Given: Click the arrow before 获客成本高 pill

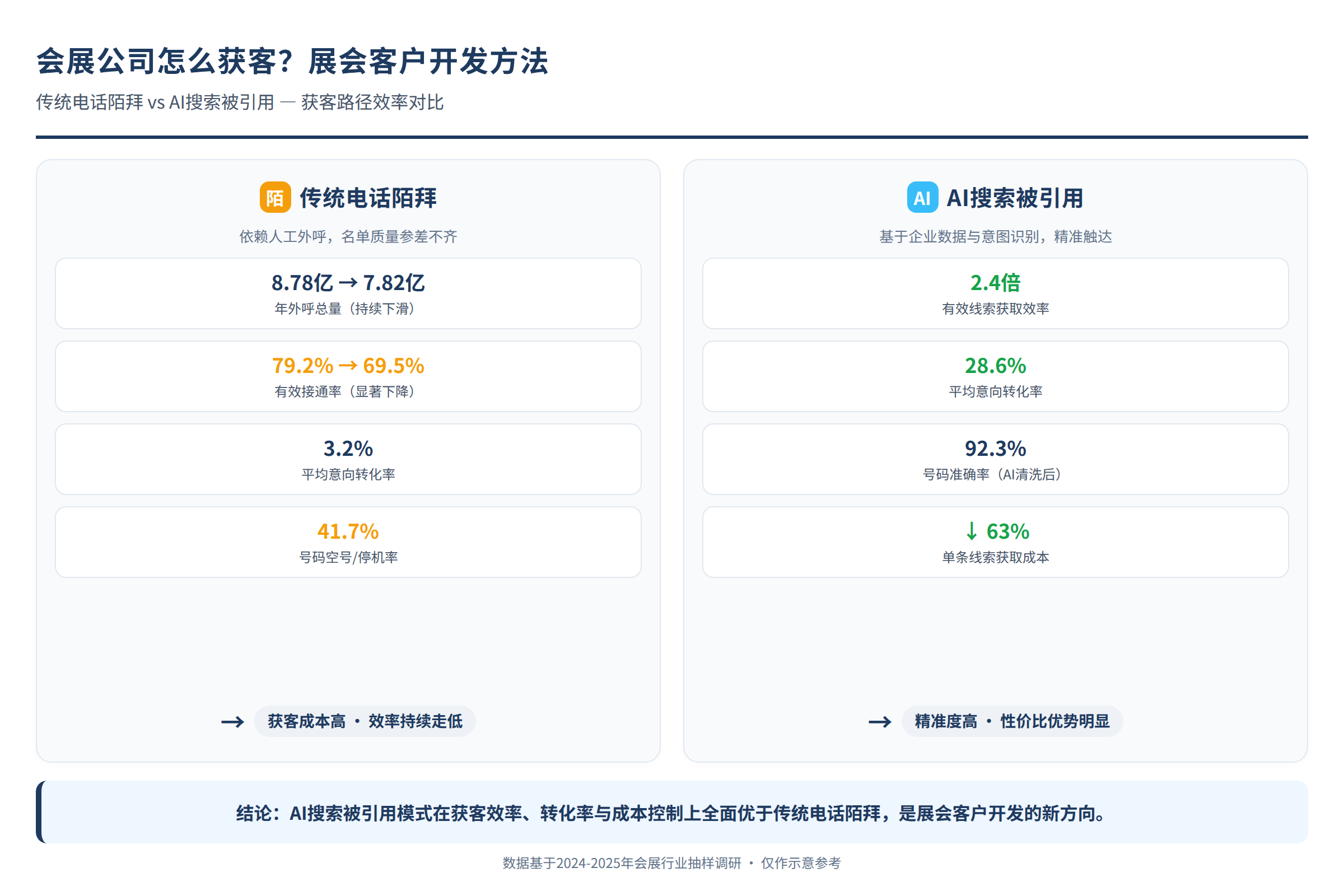Looking at the screenshot, I should (232, 722).
